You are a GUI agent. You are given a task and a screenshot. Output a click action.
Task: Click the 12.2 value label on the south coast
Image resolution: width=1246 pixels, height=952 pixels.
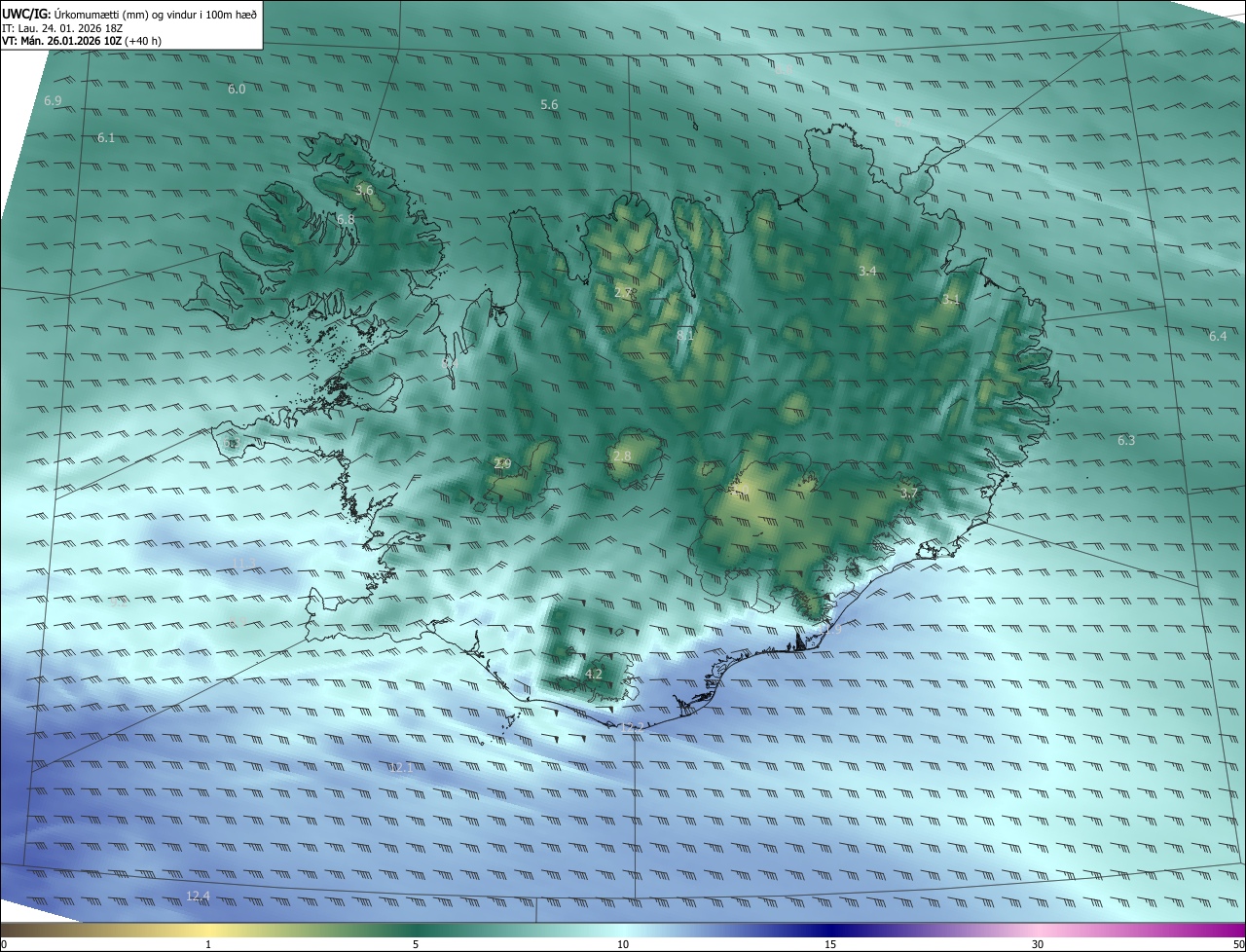(x=630, y=728)
